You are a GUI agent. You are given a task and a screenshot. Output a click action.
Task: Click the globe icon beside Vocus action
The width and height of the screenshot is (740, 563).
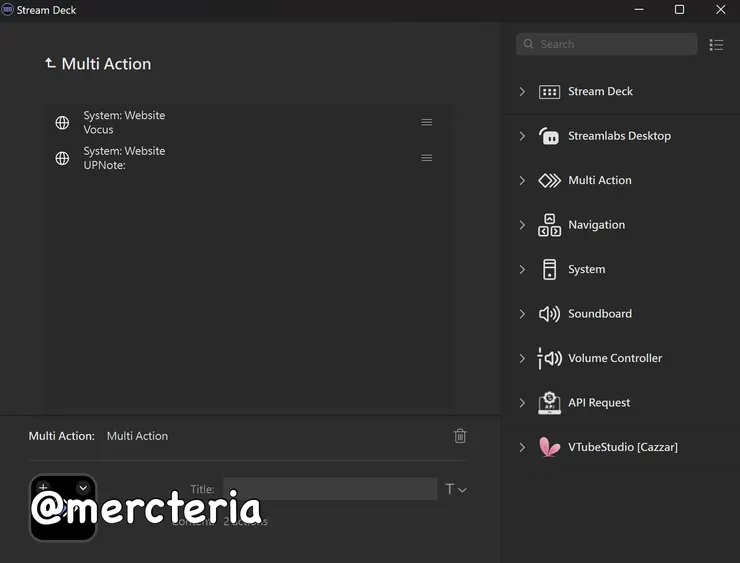(62, 123)
